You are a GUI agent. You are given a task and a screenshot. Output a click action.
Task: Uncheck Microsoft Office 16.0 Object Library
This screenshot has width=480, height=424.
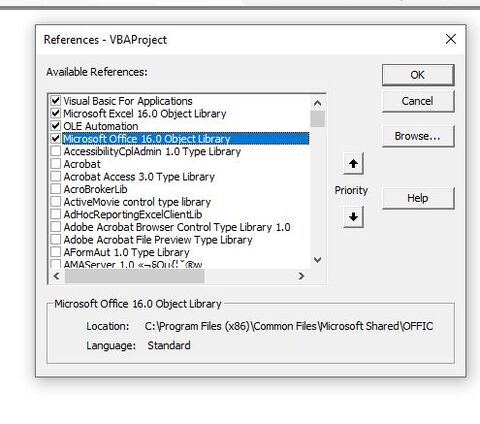coord(55,139)
